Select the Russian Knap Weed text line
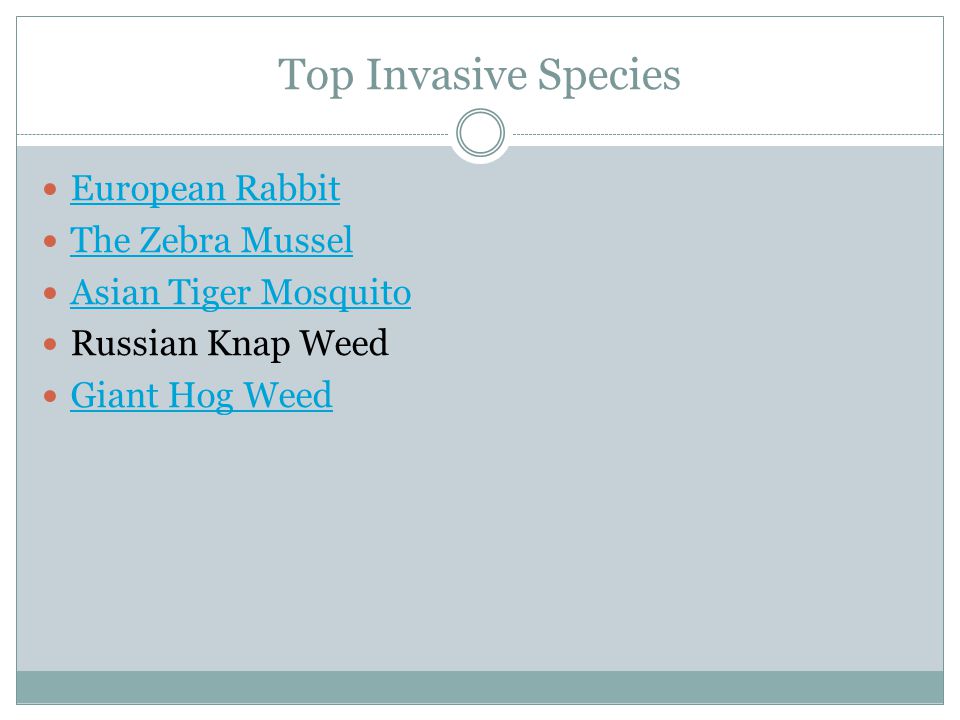 (230, 343)
